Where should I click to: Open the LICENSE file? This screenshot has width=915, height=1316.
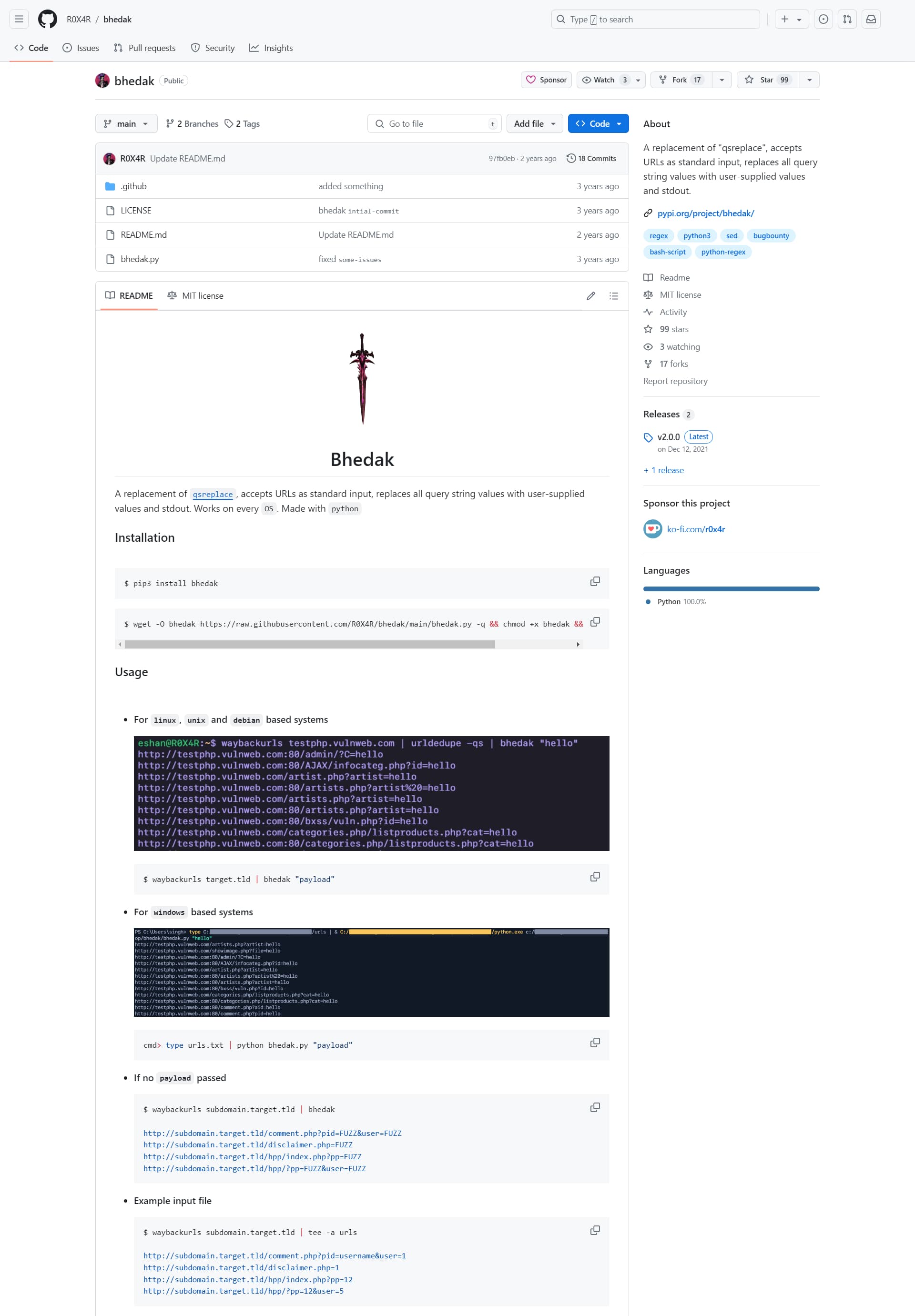click(x=136, y=210)
